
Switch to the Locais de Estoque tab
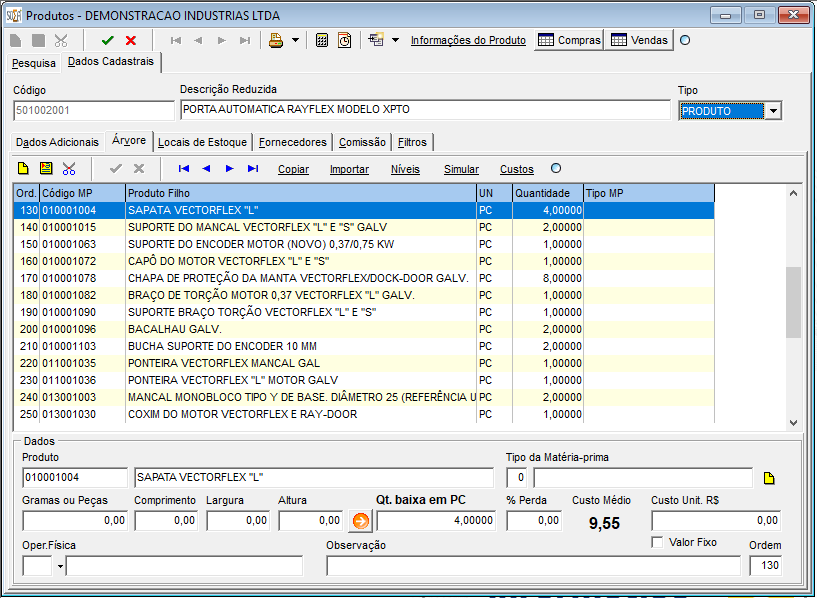[x=203, y=142]
